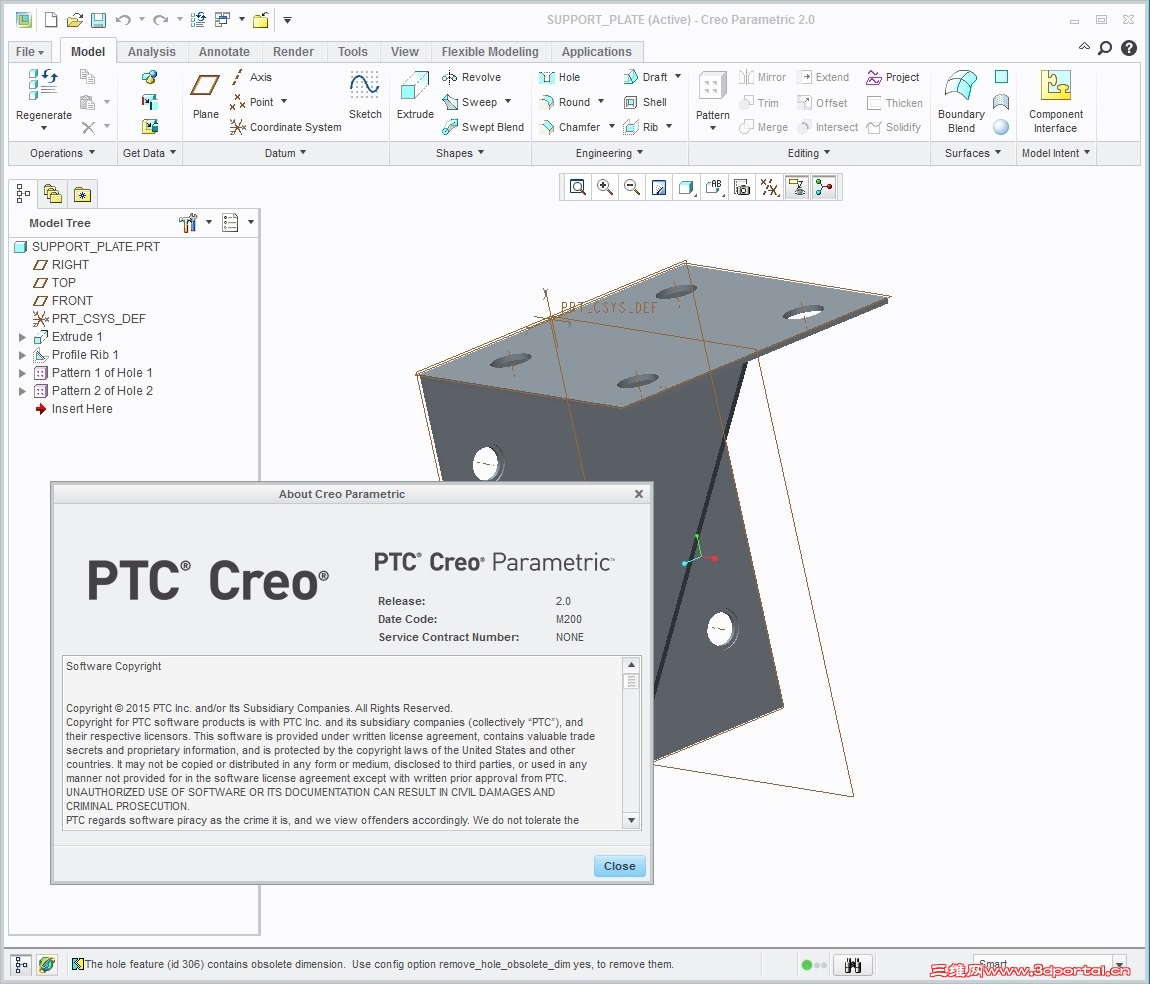The image size is (1150, 984).
Task: Click the search binoculars icon in status bar
Action: (852, 965)
